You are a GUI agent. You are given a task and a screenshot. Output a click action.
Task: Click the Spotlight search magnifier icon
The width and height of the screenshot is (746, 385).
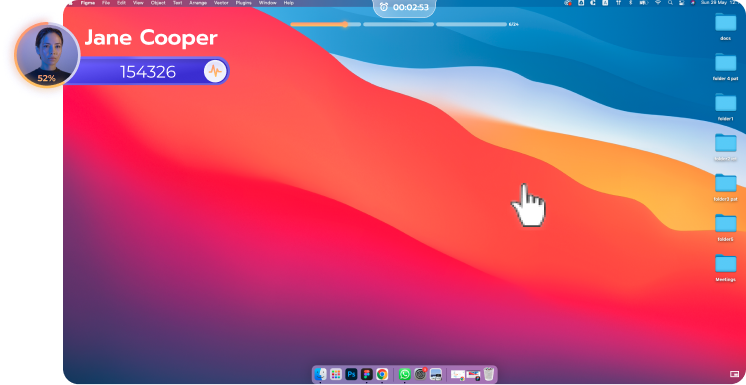(670, 3)
